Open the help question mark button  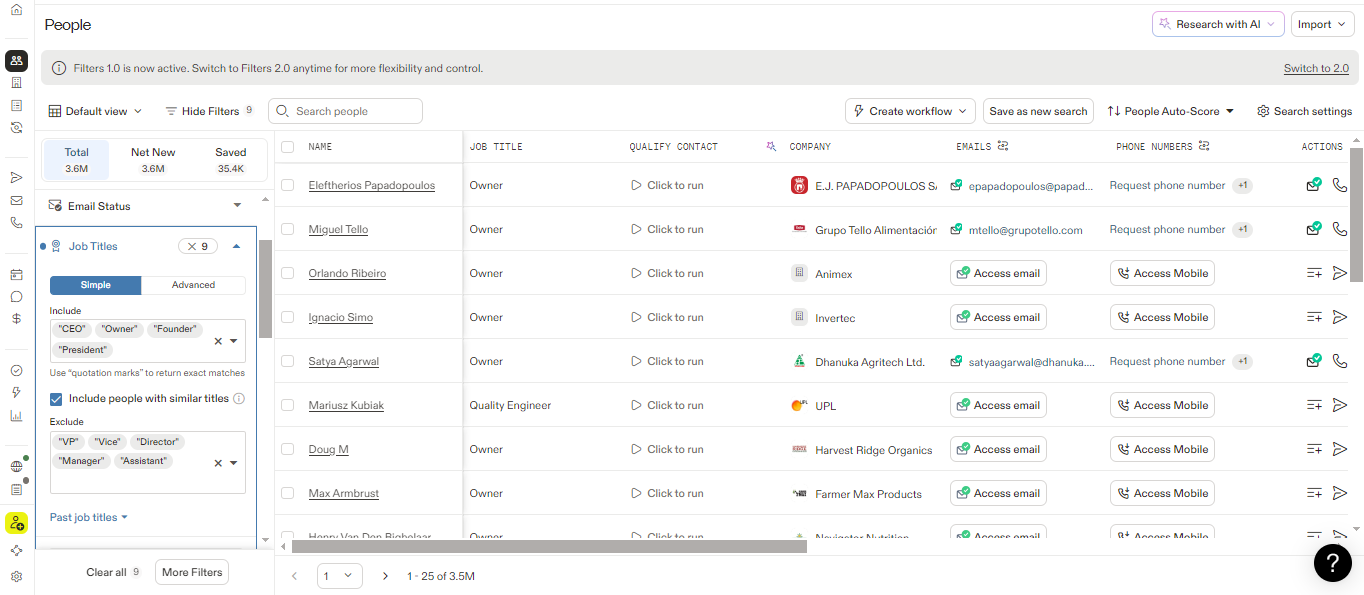pos(1332,563)
